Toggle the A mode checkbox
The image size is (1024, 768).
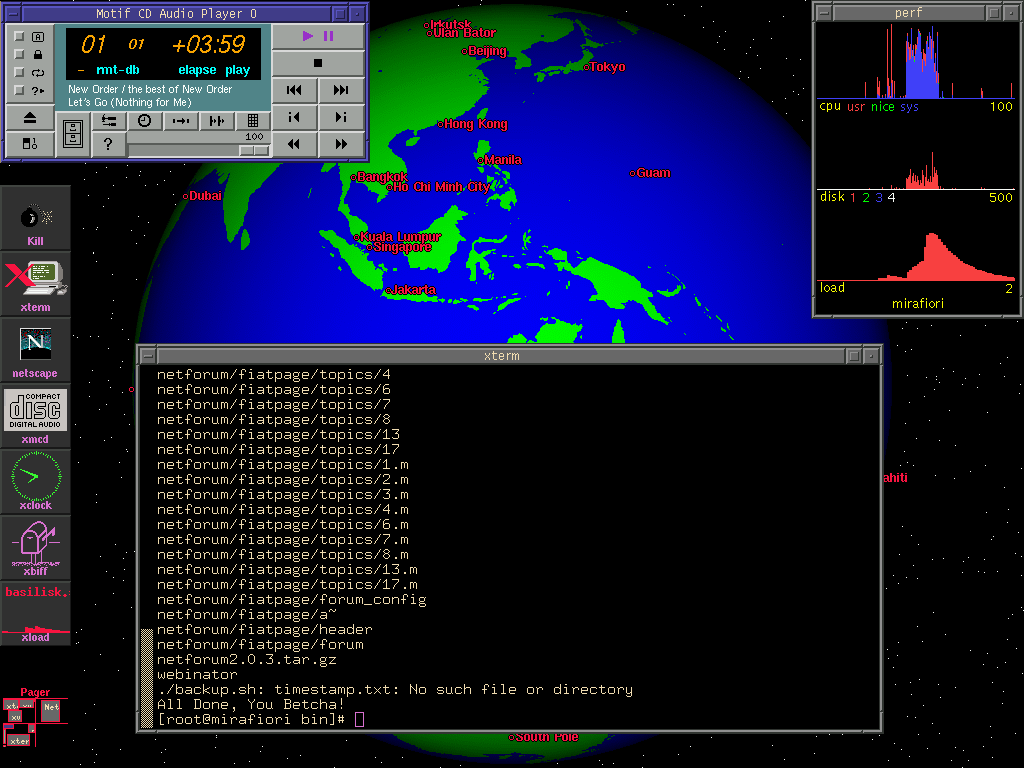(20, 37)
